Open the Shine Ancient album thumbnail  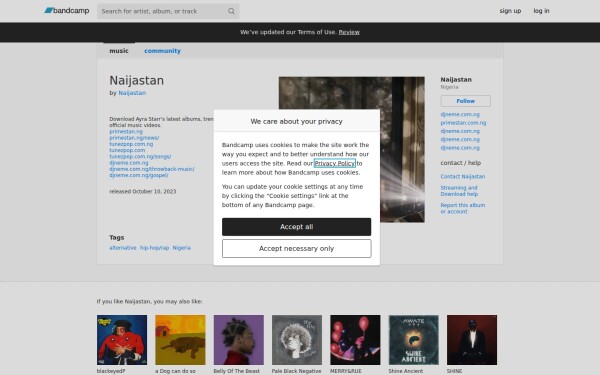(414, 340)
